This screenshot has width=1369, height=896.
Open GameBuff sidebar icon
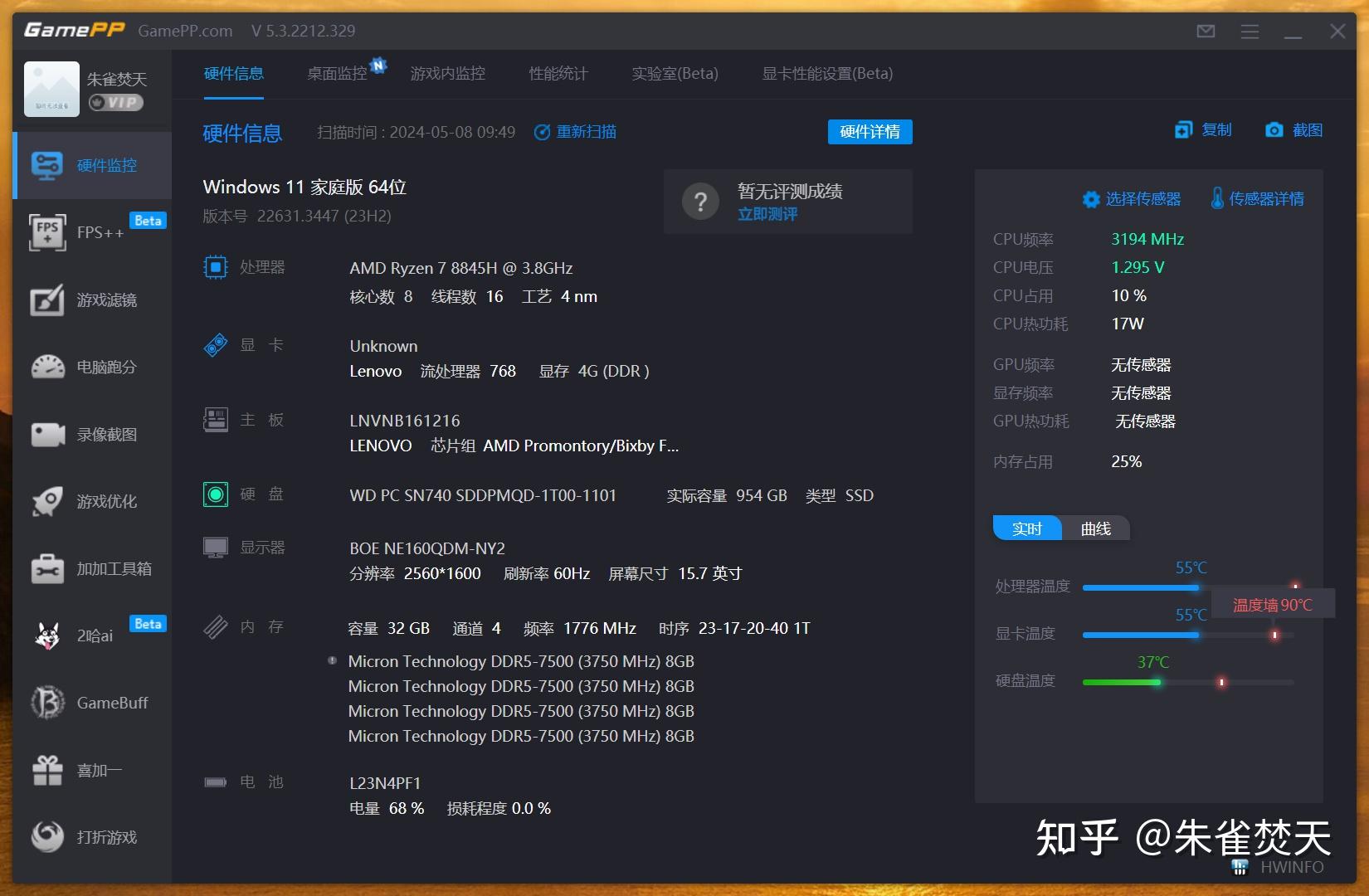click(x=47, y=703)
